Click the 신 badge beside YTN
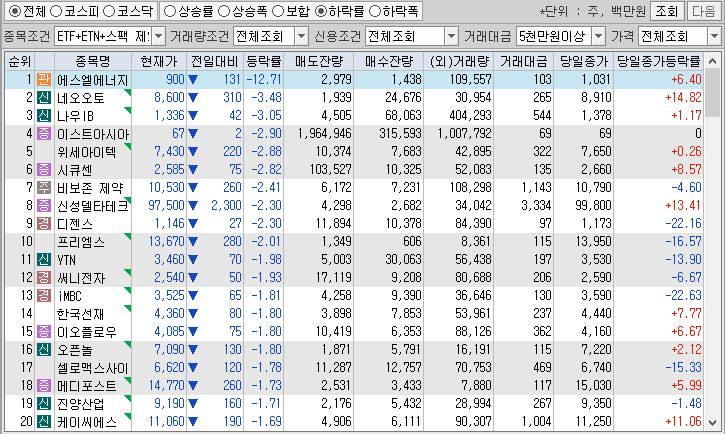Viewport: 725px width, 434px height. (44, 259)
